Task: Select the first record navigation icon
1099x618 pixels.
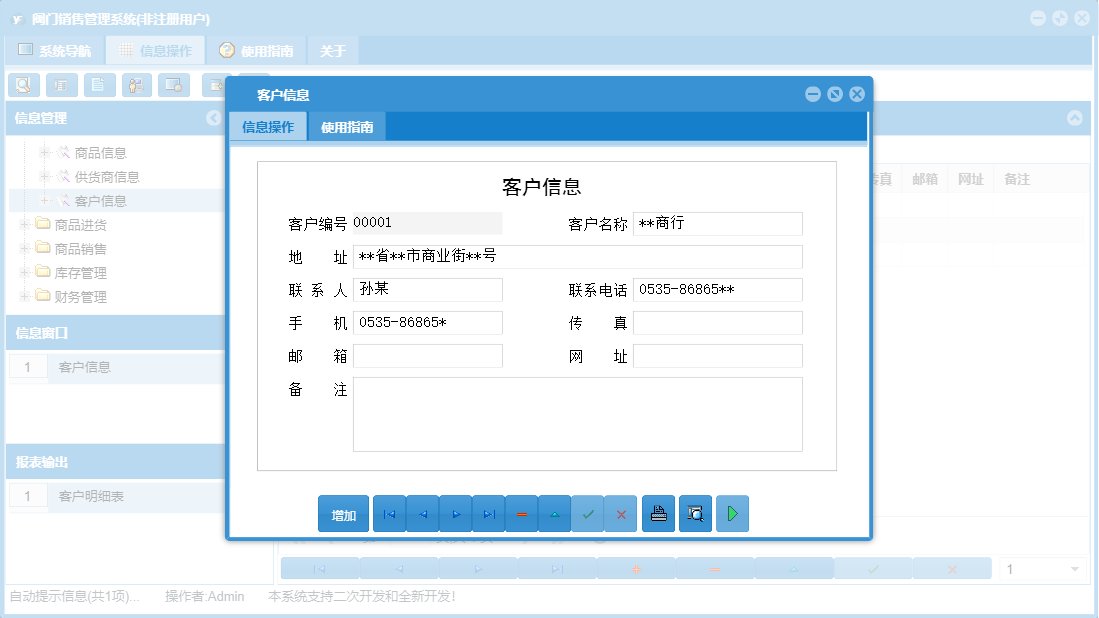Action: coord(389,513)
